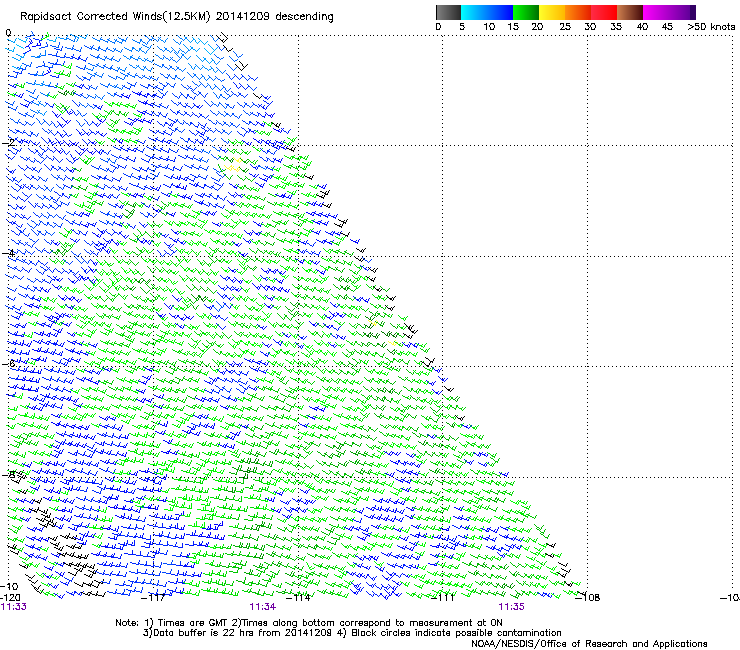Click the date text '20141209 descending'

point(275,17)
